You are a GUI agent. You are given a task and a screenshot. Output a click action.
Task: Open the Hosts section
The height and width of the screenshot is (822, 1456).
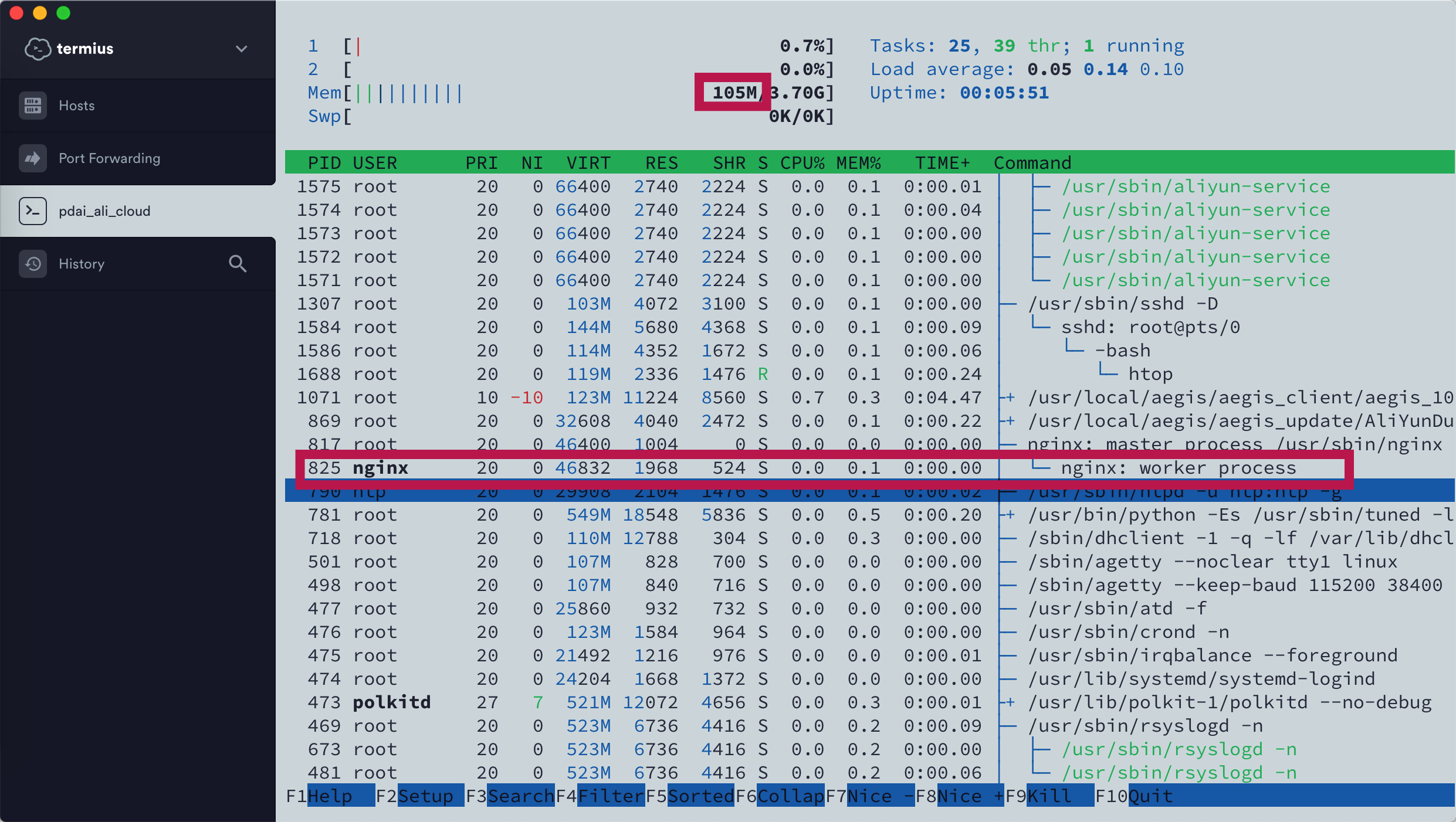tap(77, 106)
